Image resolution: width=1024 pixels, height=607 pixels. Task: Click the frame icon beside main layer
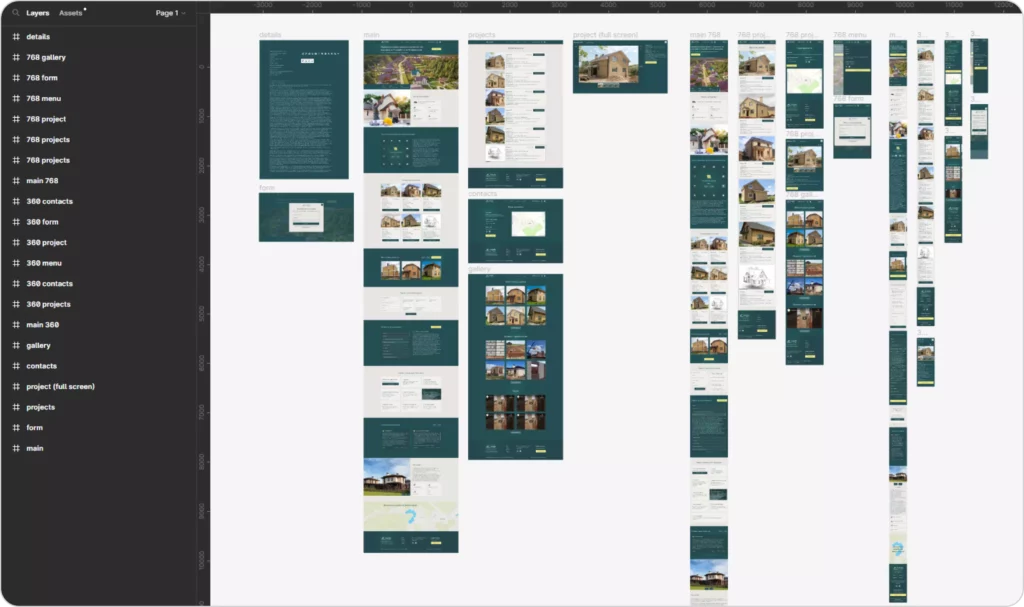[16, 448]
